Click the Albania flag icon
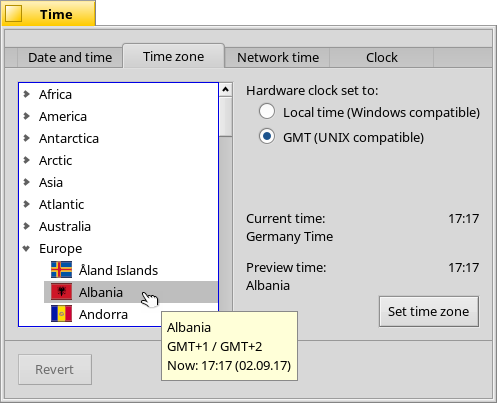The height and width of the screenshot is (403, 497). click(x=61, y=292)
